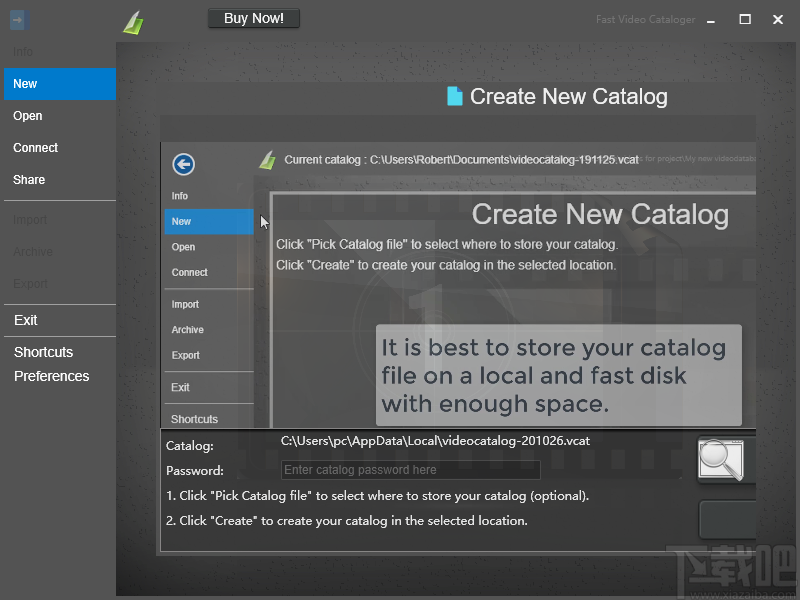Viewport: 800px width, 600px height.
Task: Click the document icon beside Create New Catalog heading
Action: [x=455, y=96]
